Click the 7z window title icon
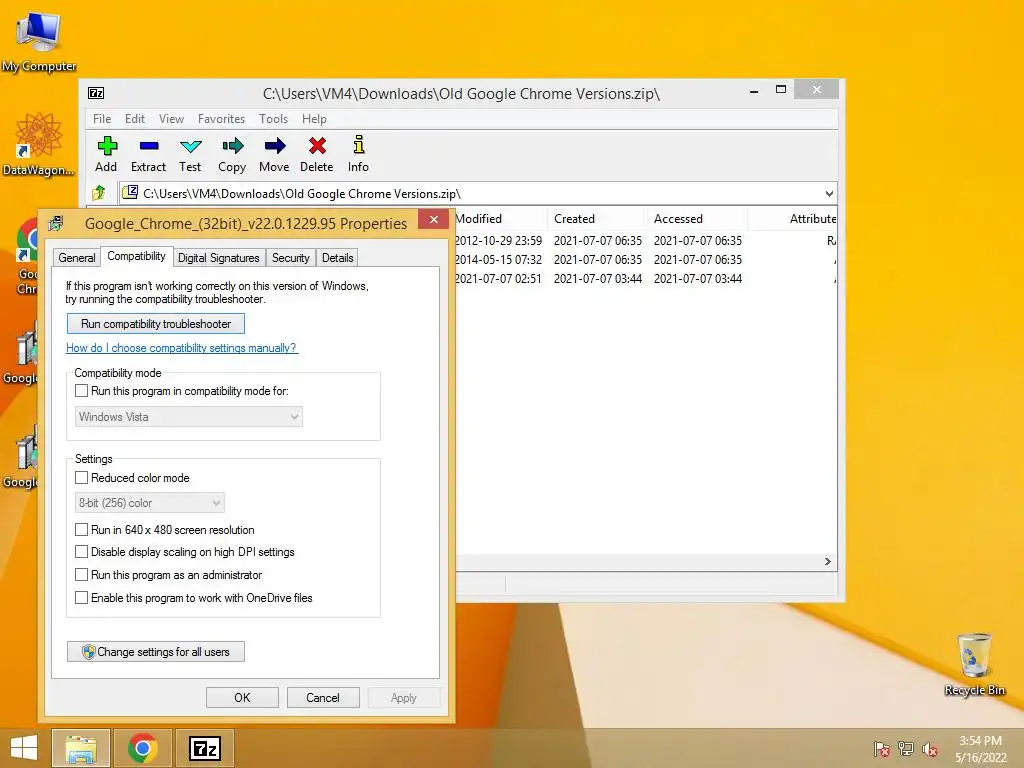The image size is (1024, 768). (x=96, y=93)
